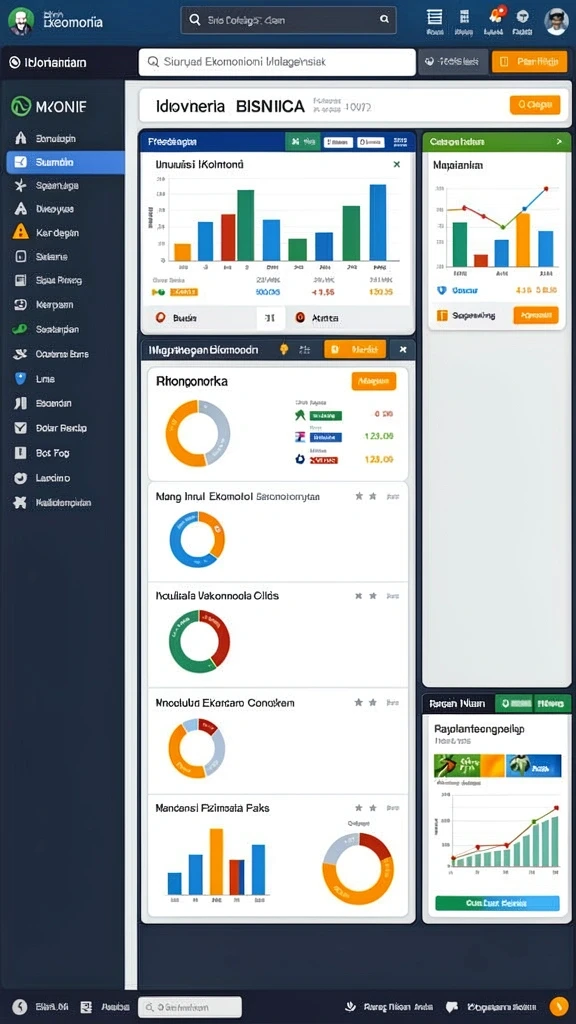Click the orange Magam button beside Rhongonorka
Viewport: 576px width, 1024px height.
pos(374,381)
